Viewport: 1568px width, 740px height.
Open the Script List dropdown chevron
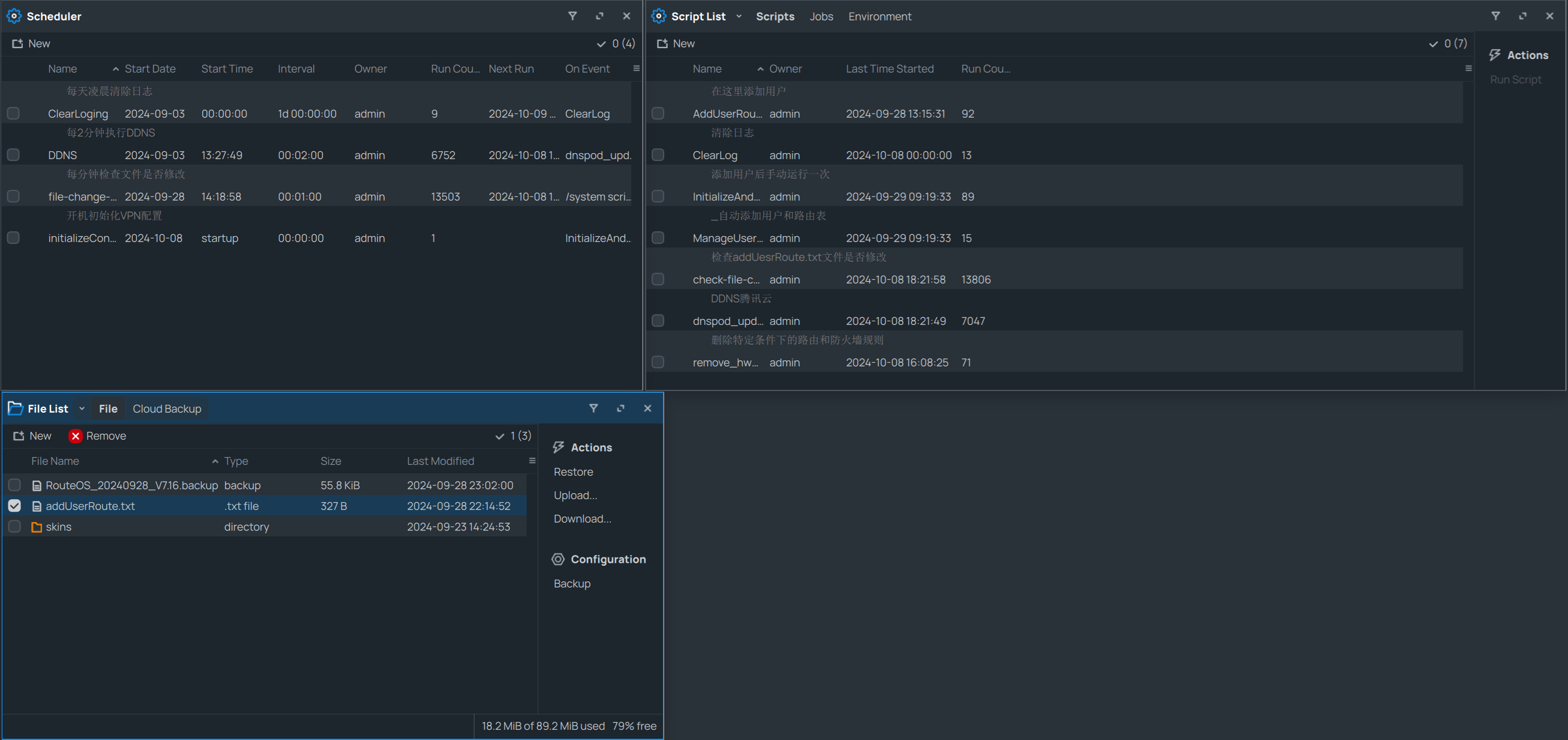(739, 16)
